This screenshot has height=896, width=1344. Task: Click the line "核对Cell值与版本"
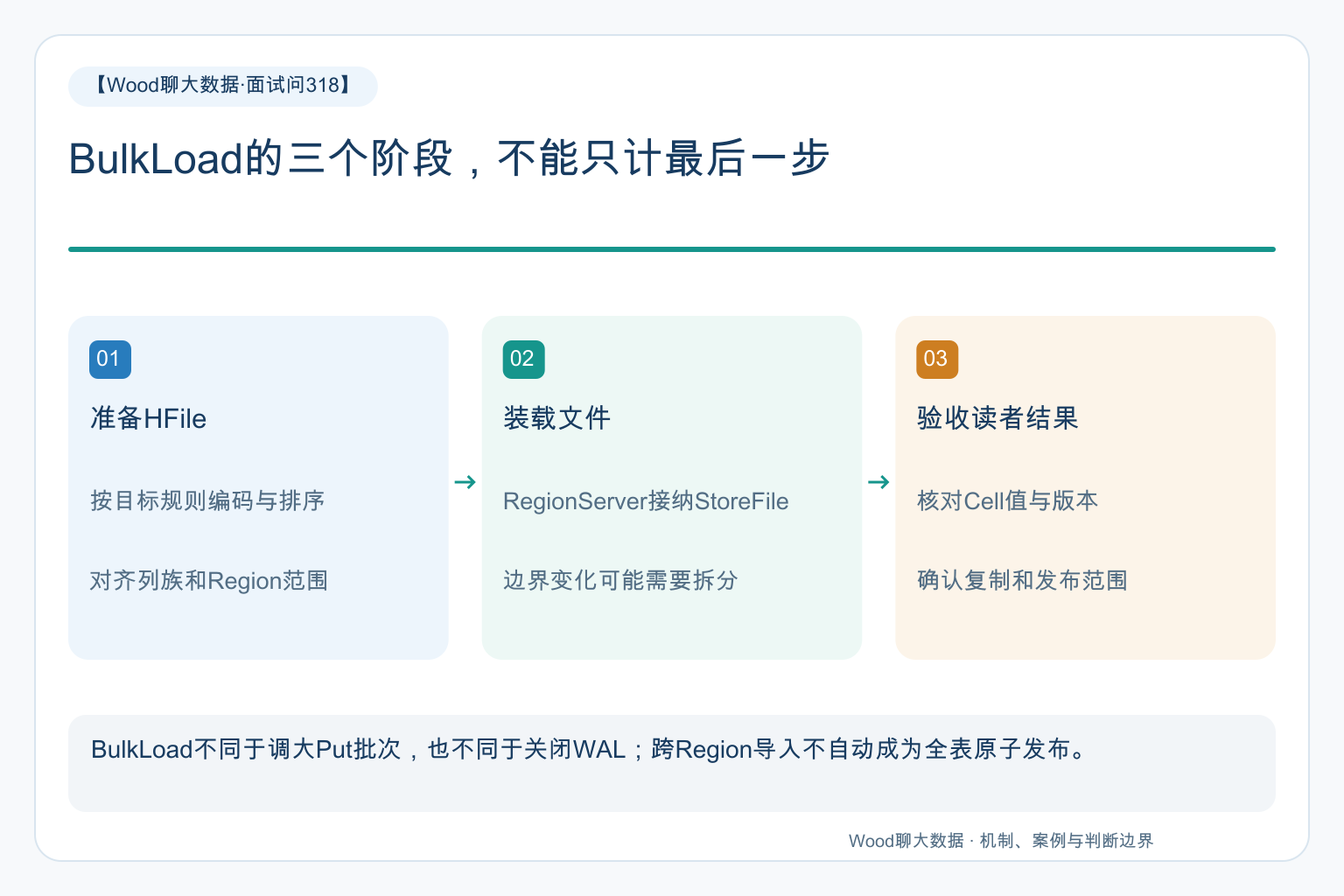coord(1007,500)
